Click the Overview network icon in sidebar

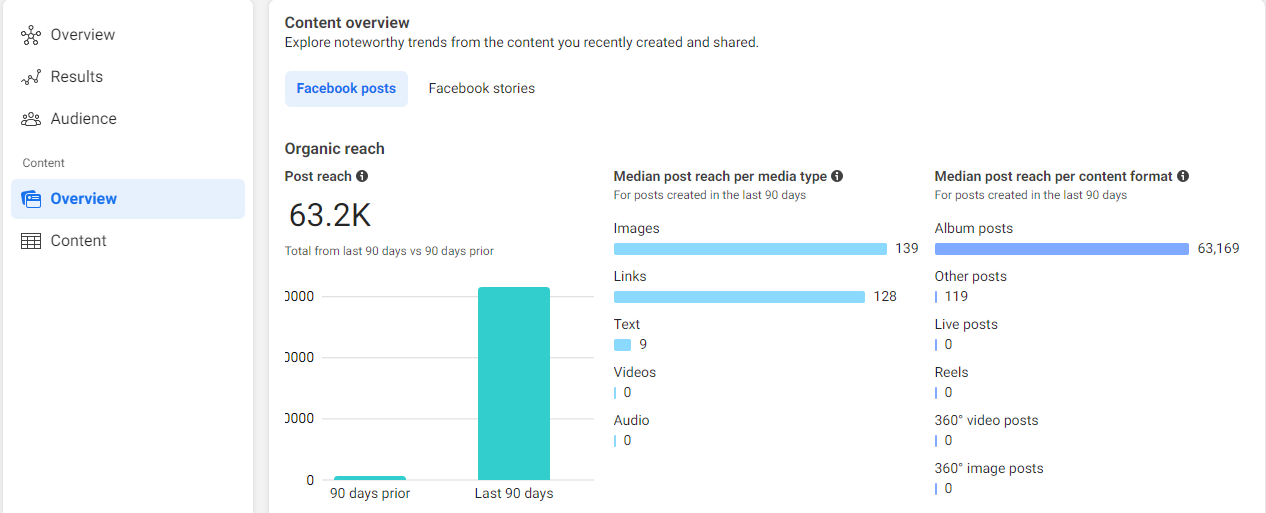[31, 35]
